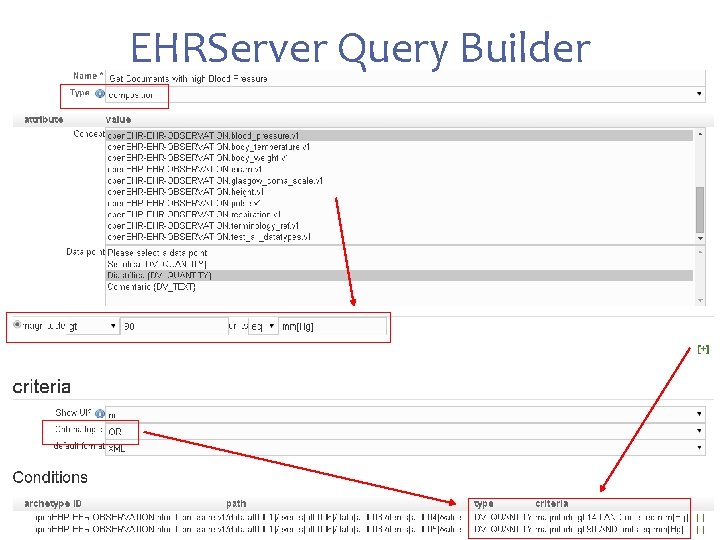Screen dimensions: 720x540
Task: Open the Criteria logic dropdown showing OR
Action: [x=405, y=431]
